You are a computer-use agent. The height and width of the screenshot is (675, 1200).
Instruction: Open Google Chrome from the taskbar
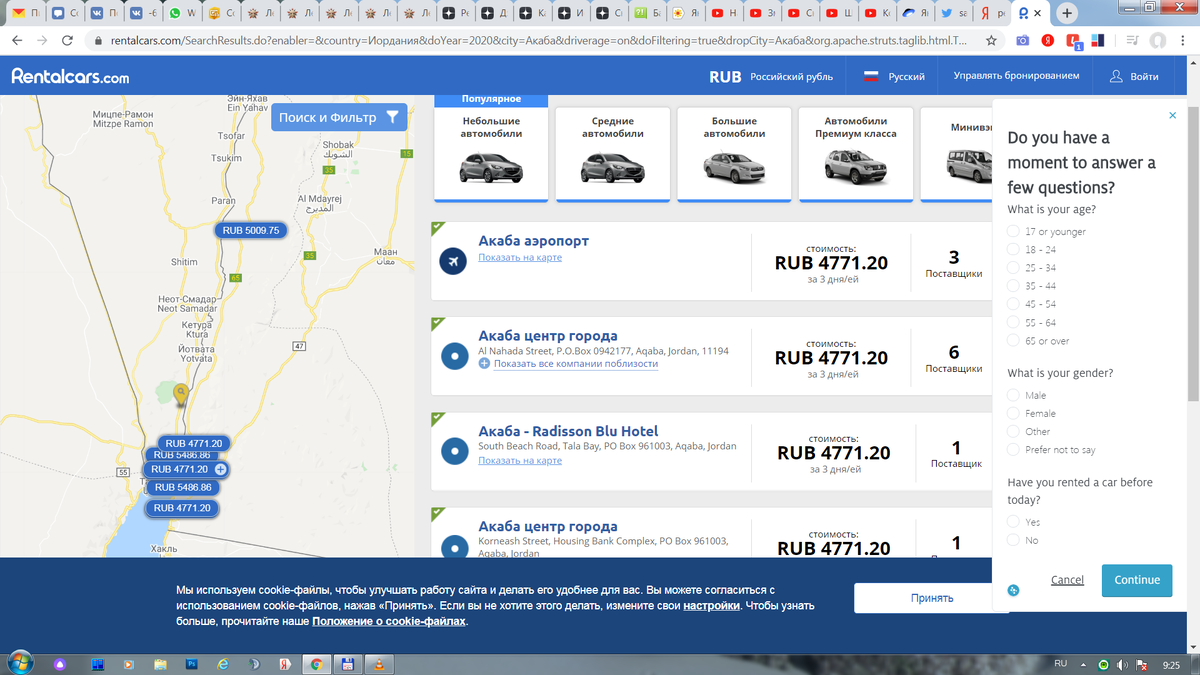click(316, 664)
